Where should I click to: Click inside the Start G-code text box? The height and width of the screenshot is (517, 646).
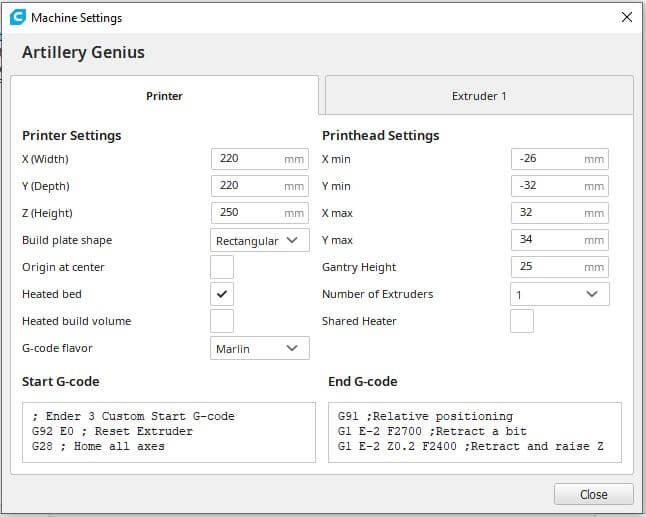click(x=168, y=432)
